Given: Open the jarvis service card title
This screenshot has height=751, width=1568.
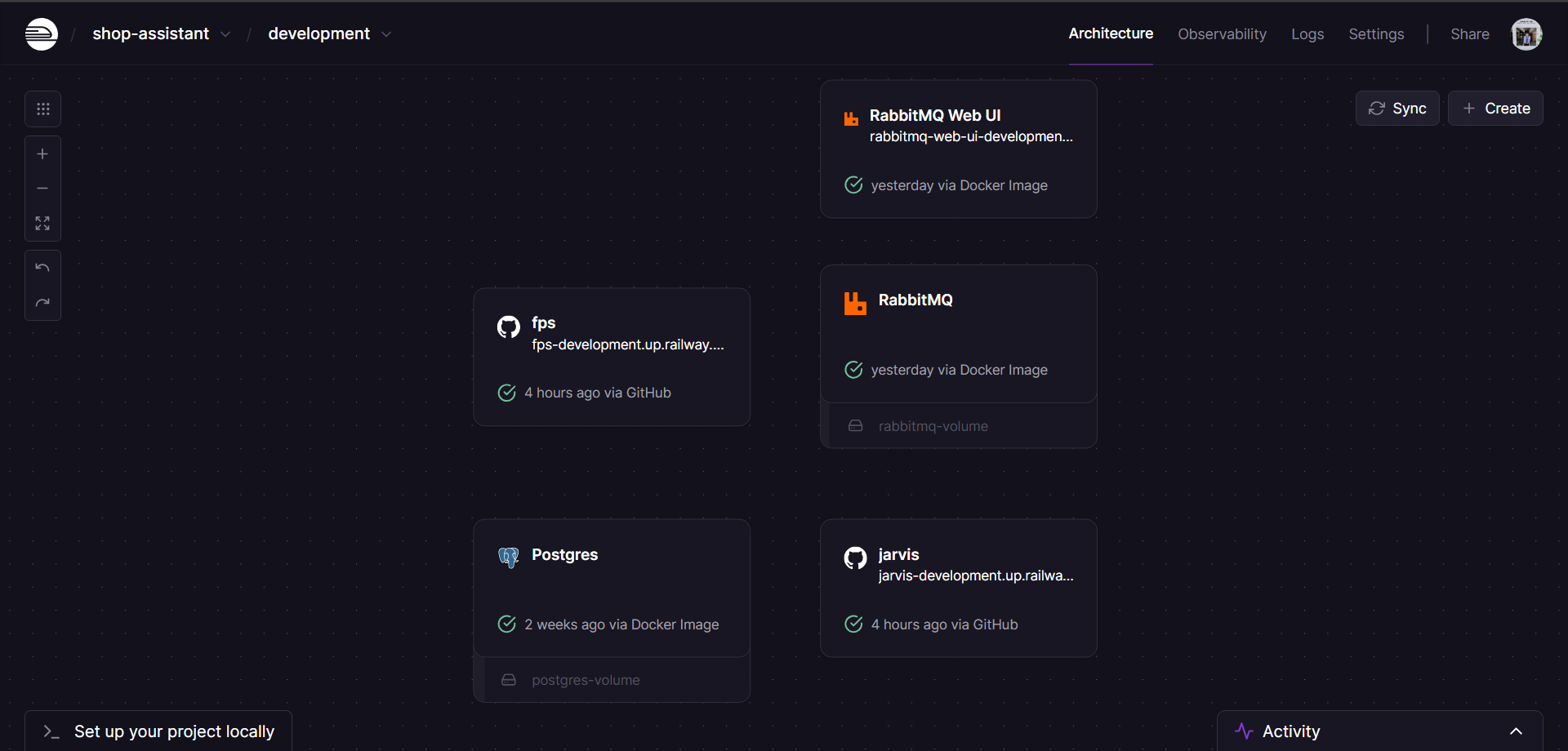Looking at the screenshot, I should pyautogui.click(x=899, y=554).
